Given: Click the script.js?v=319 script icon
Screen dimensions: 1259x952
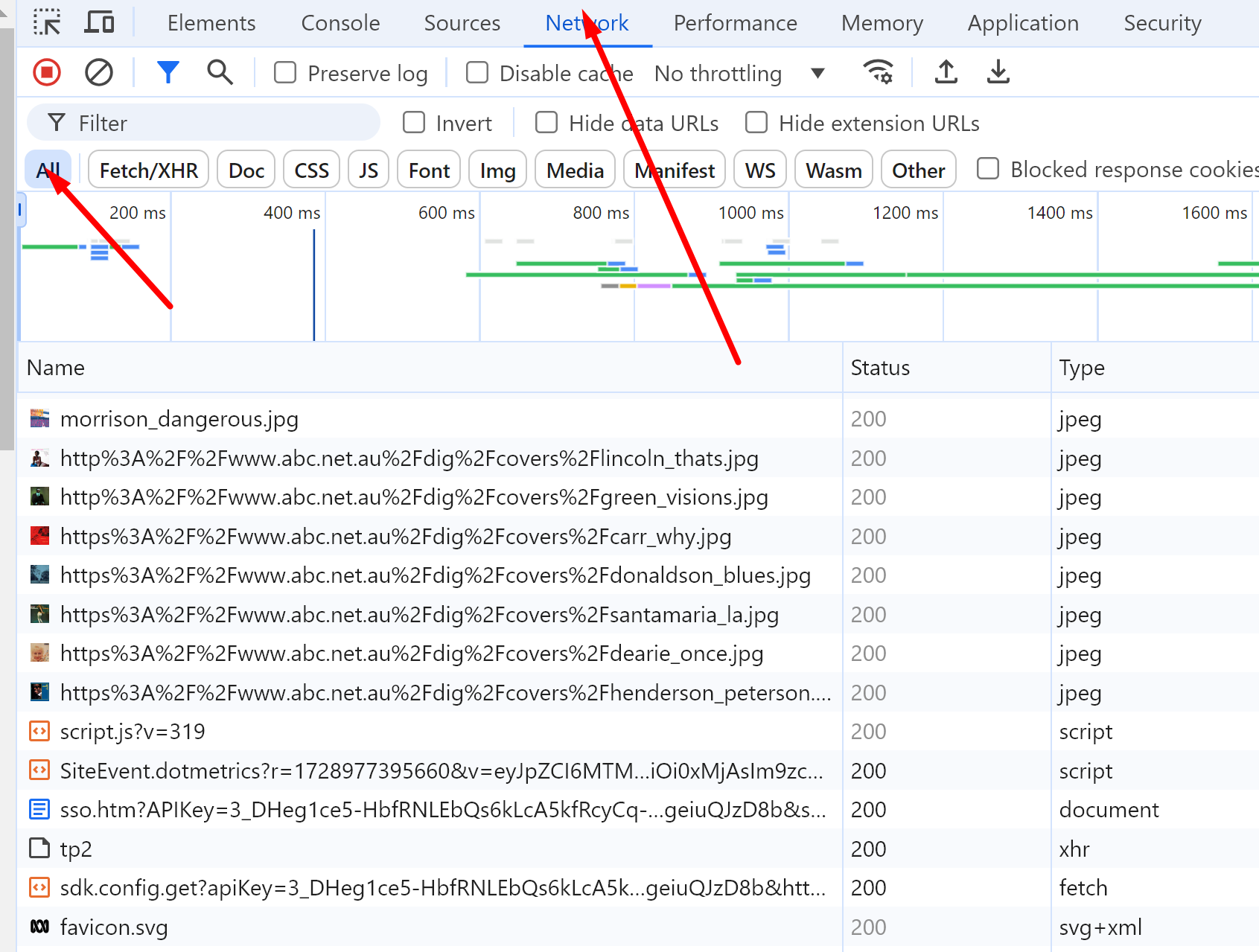Looking at the screenshot, I should tap(39, 731).
